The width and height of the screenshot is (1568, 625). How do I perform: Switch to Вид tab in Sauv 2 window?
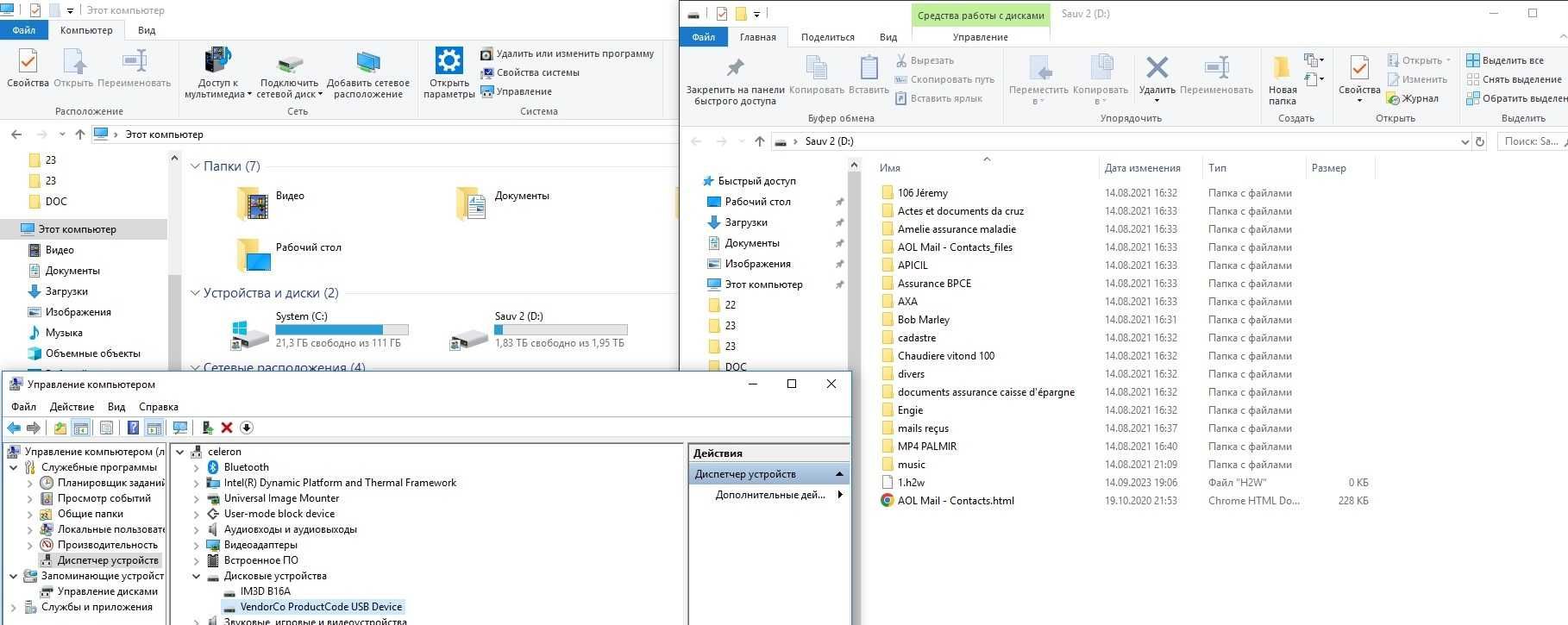[x=888, y=37]
